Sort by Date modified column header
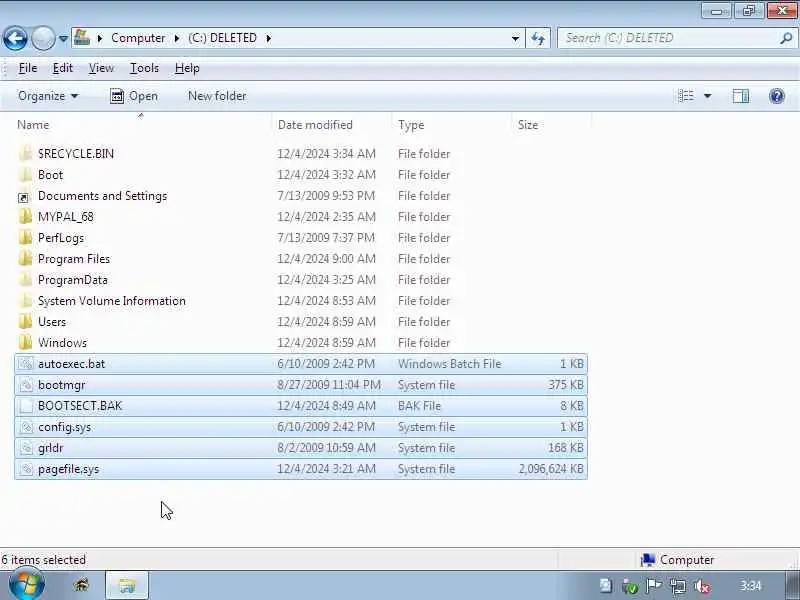 click(315, 125)
